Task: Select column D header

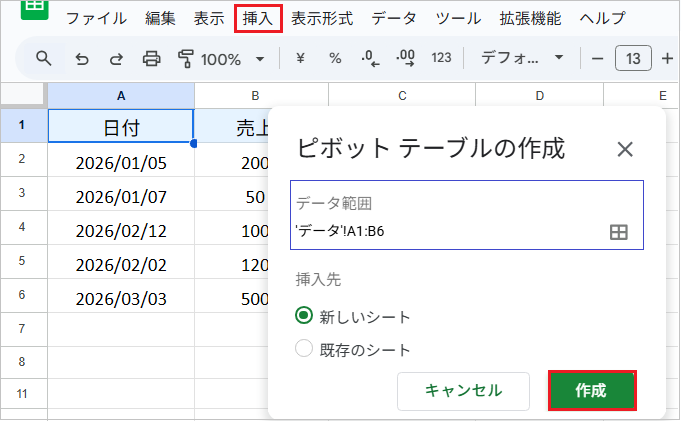Action: coord(539,95)
